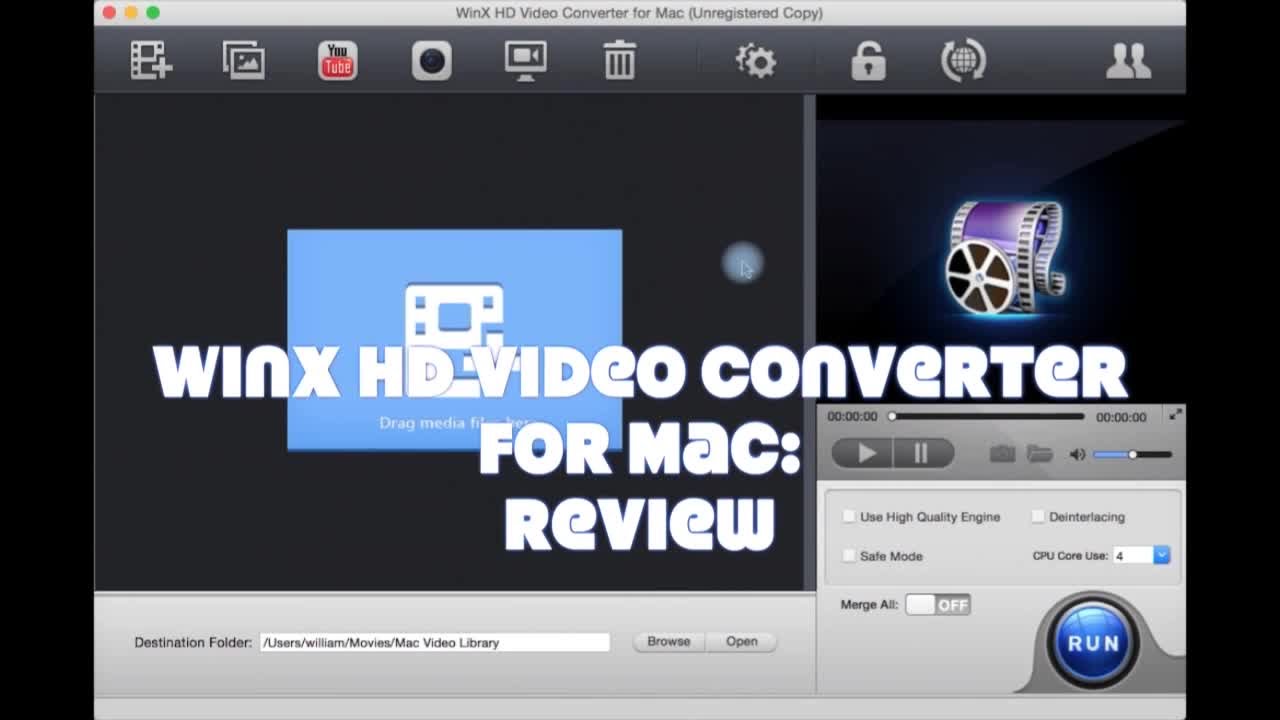Enable the Deinterlacing checkbox
The height and width of the screenshot is (720, 1280).
[x=1038, y=517]
